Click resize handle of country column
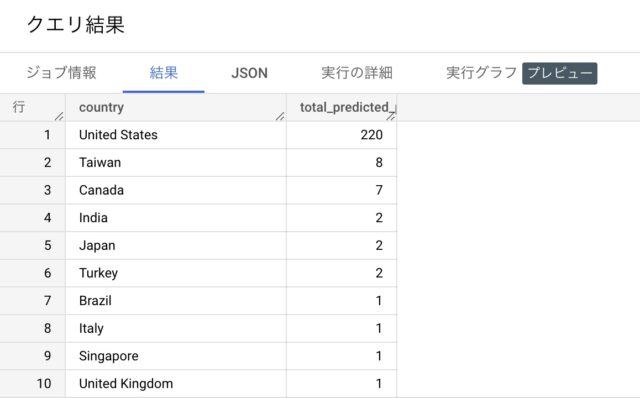 click(280, 116)
